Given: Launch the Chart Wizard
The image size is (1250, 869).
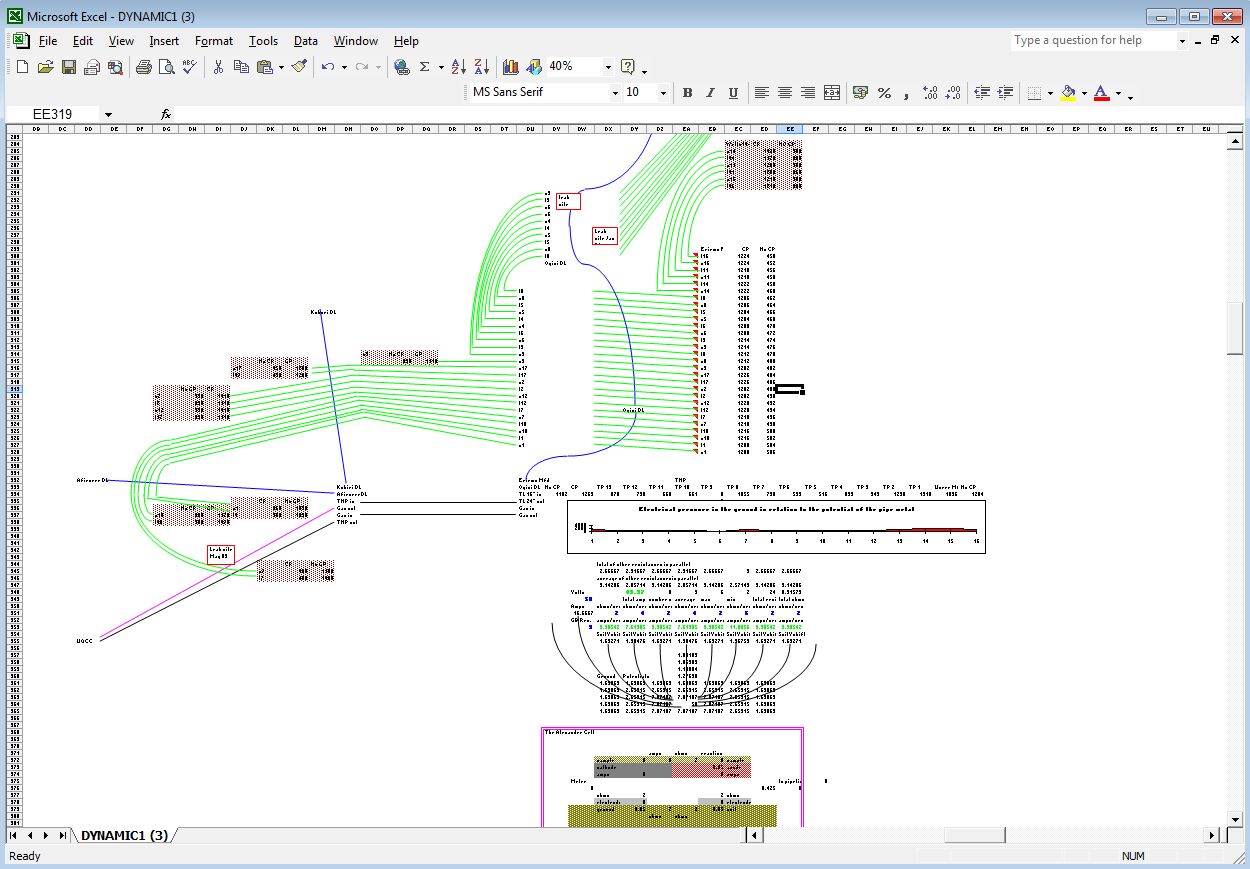Looking at the screenshot, I should (x=511, y=67).
